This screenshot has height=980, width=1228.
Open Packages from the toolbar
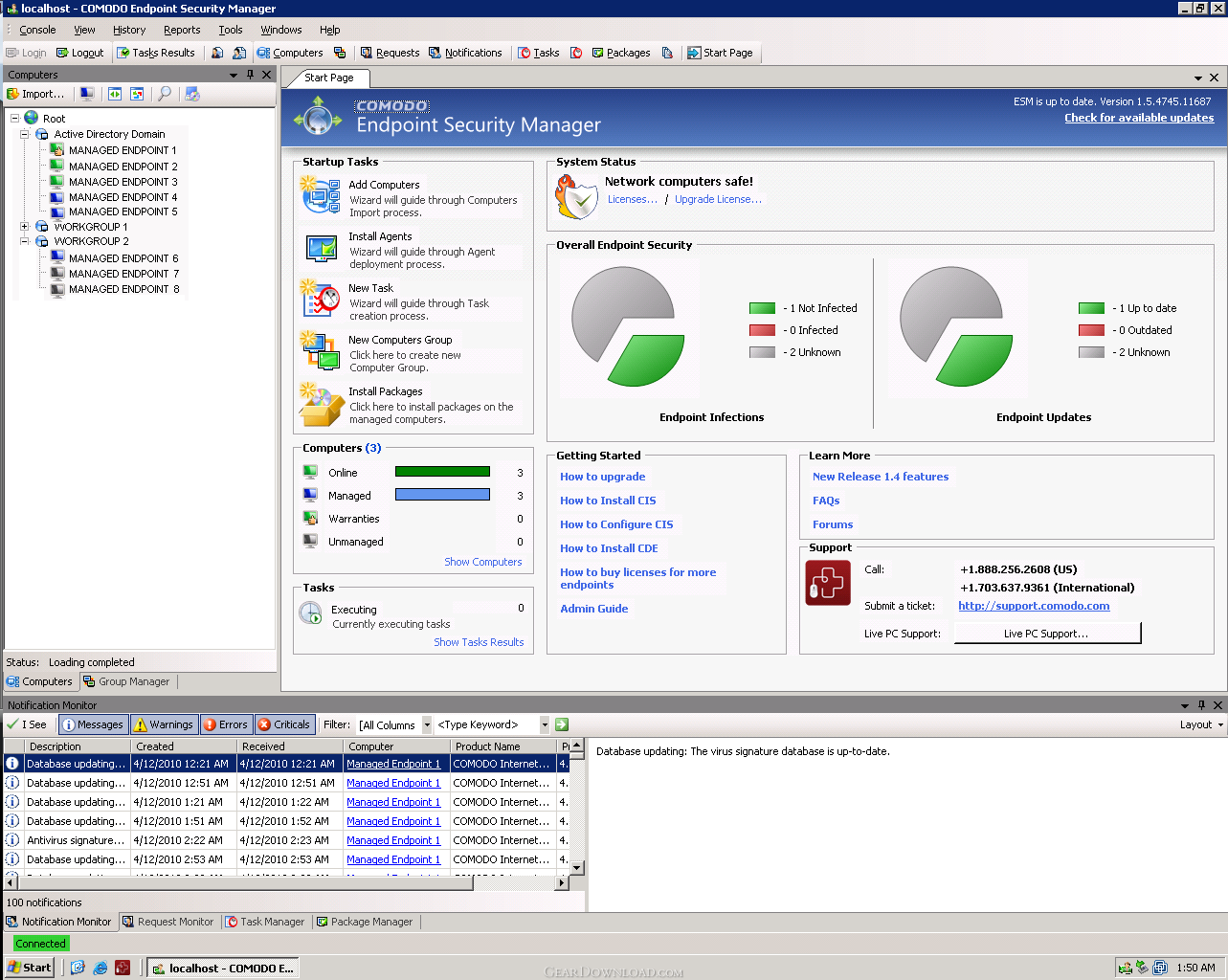tap(621, 53)
